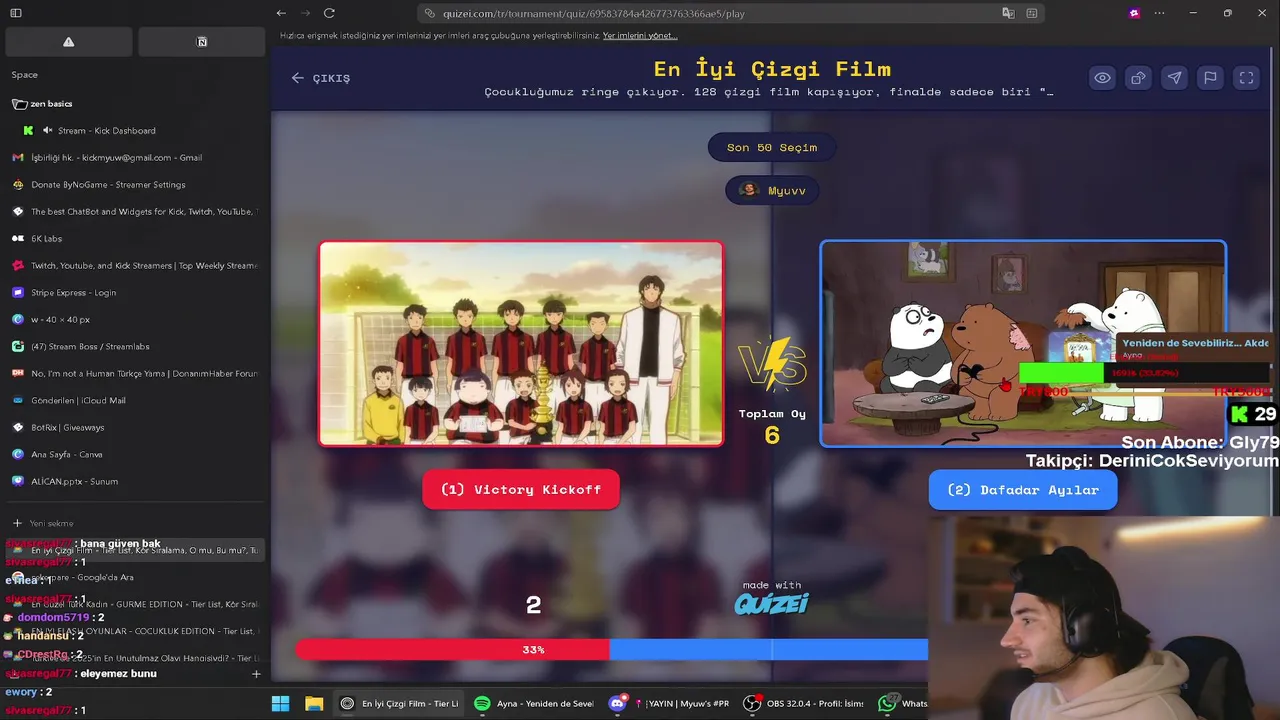Click the paper plane send icon

(x=1174, y=78)
